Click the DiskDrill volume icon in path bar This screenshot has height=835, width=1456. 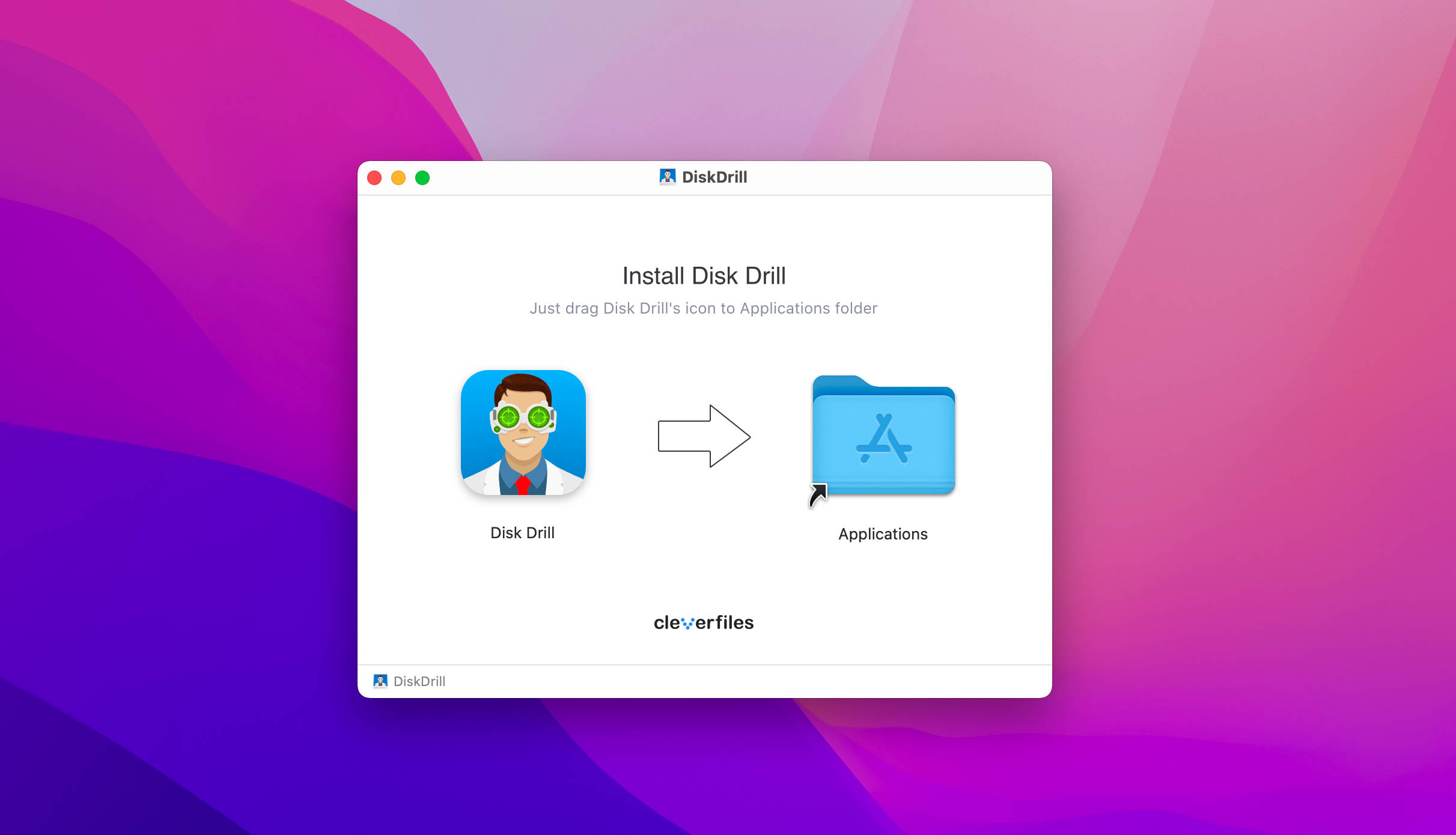tap(380, 681)
